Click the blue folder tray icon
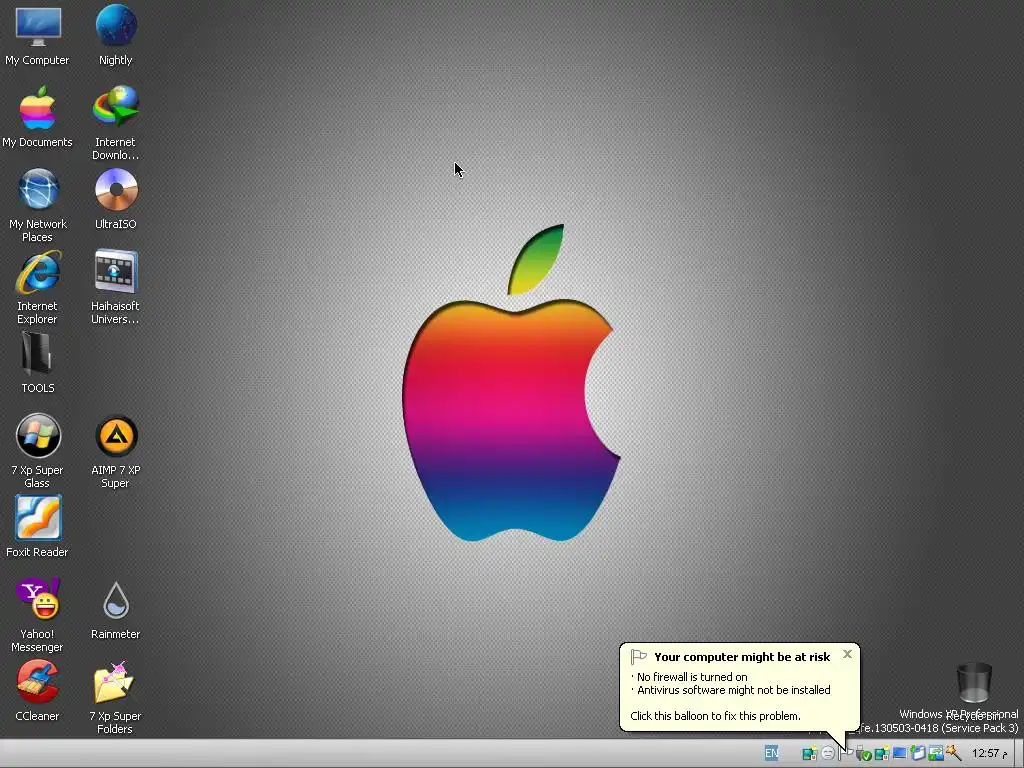Viewport: 1024px width, 768px height. click(x=918, y=753)
